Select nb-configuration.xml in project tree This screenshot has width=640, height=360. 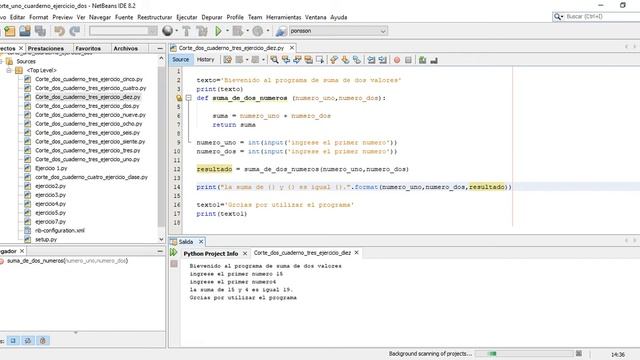click(60, 231)
